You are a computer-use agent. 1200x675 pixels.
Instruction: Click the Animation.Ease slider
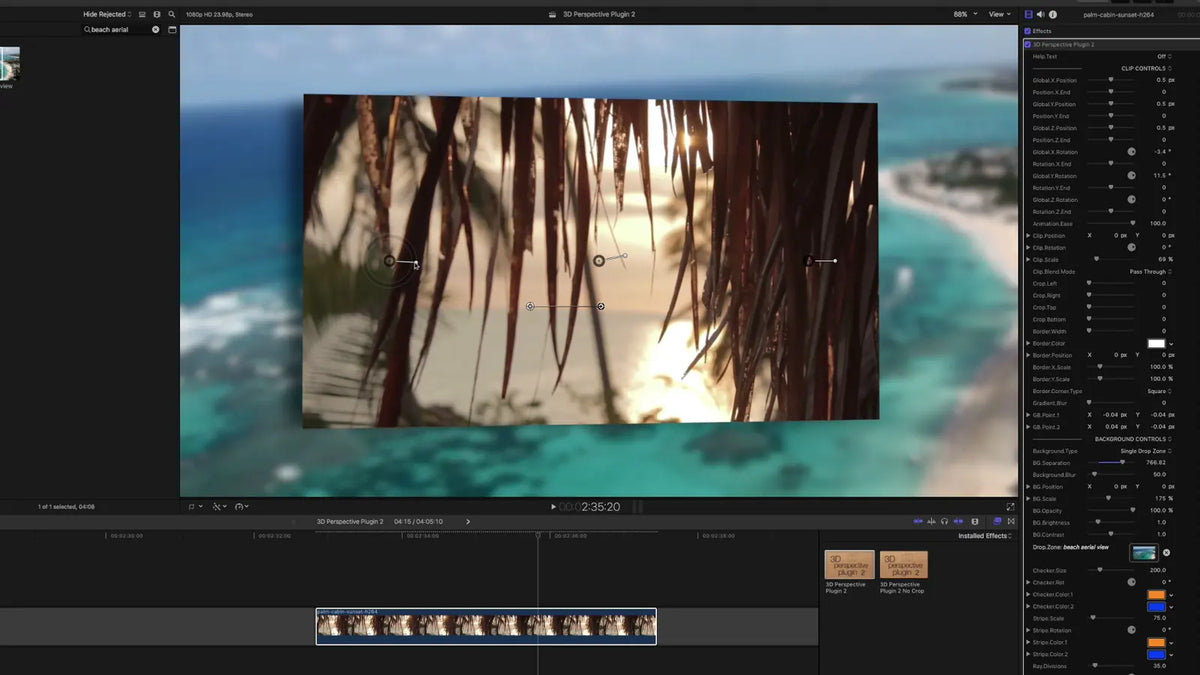point(1110,224)
